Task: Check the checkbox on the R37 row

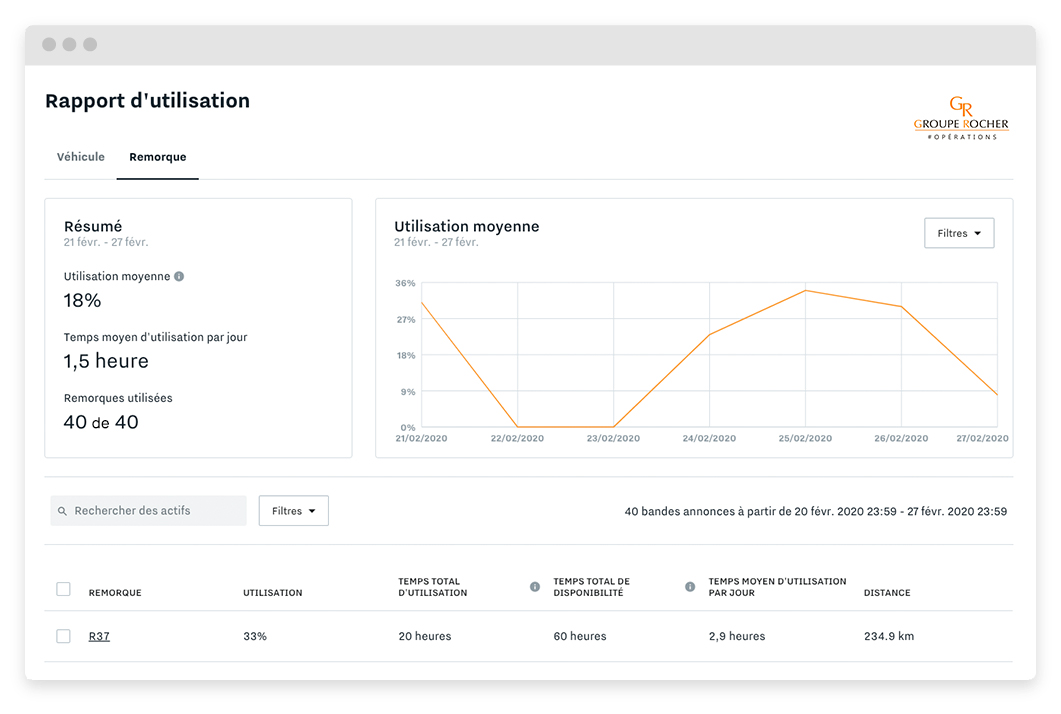Action: click(x=63, y=636)
